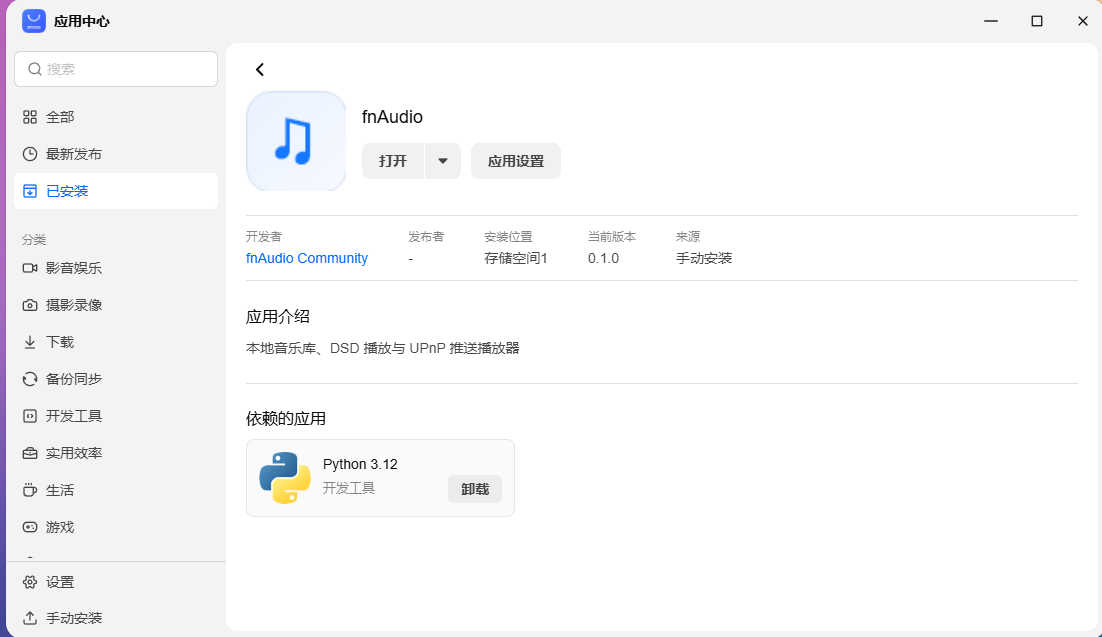Click the fnAudio music note icon
This screenshot has width=1102, height=637.
[296, 141]
